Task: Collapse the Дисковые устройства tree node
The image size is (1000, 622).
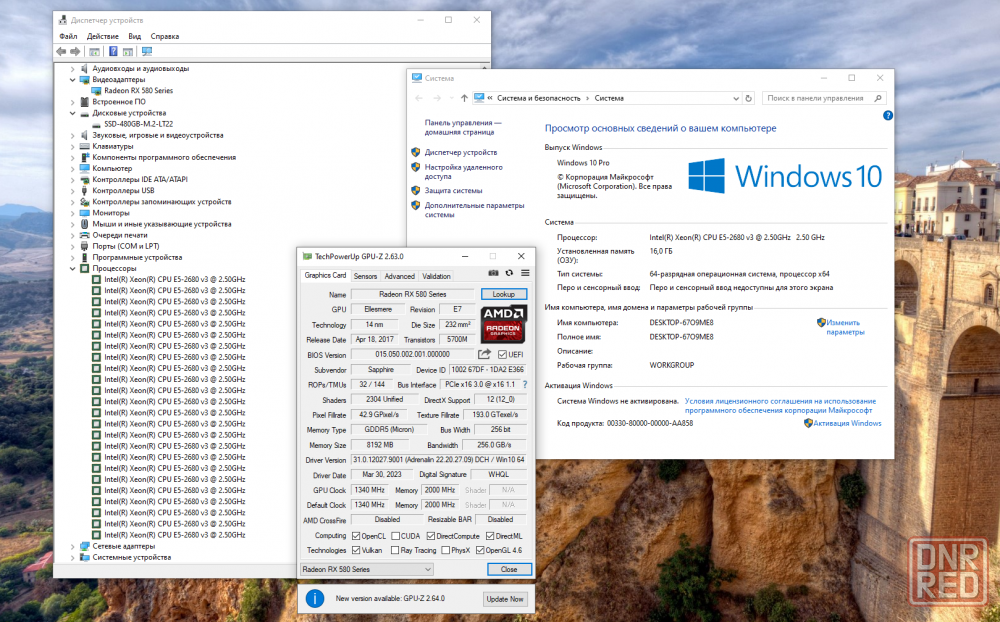Action: 73,113
